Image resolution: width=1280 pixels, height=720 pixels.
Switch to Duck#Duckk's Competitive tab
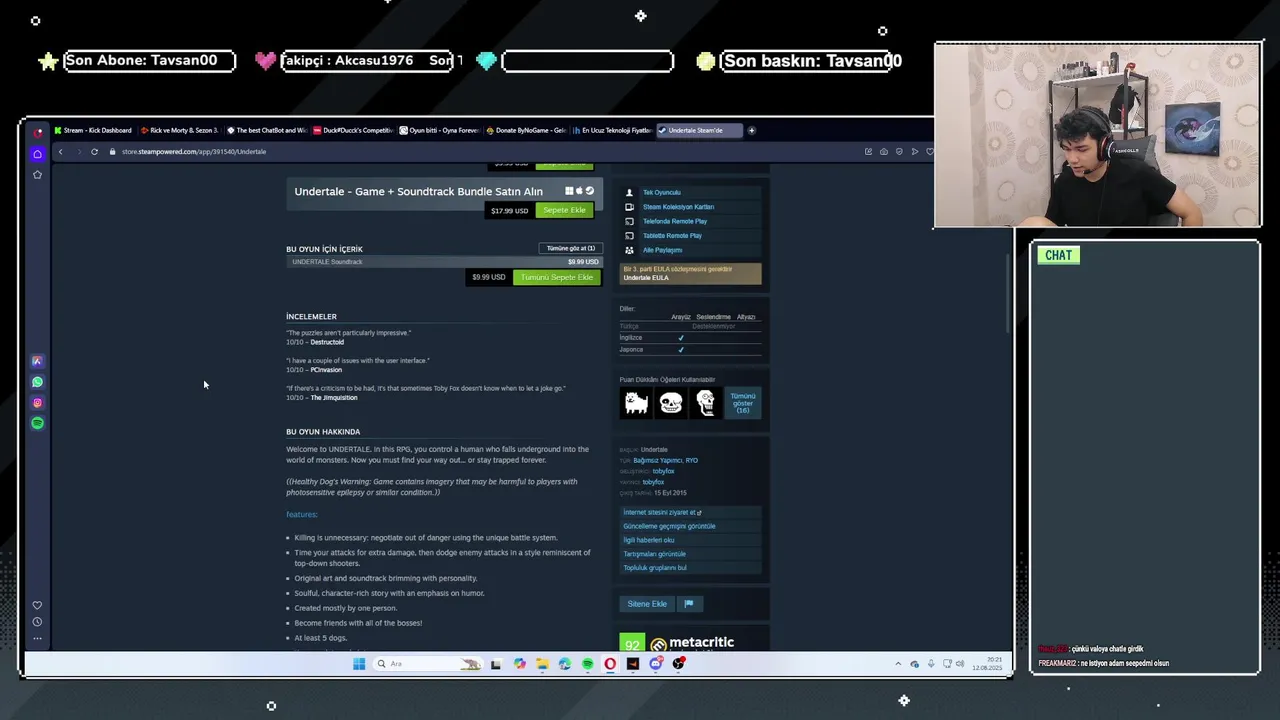(x=353, y=130)
